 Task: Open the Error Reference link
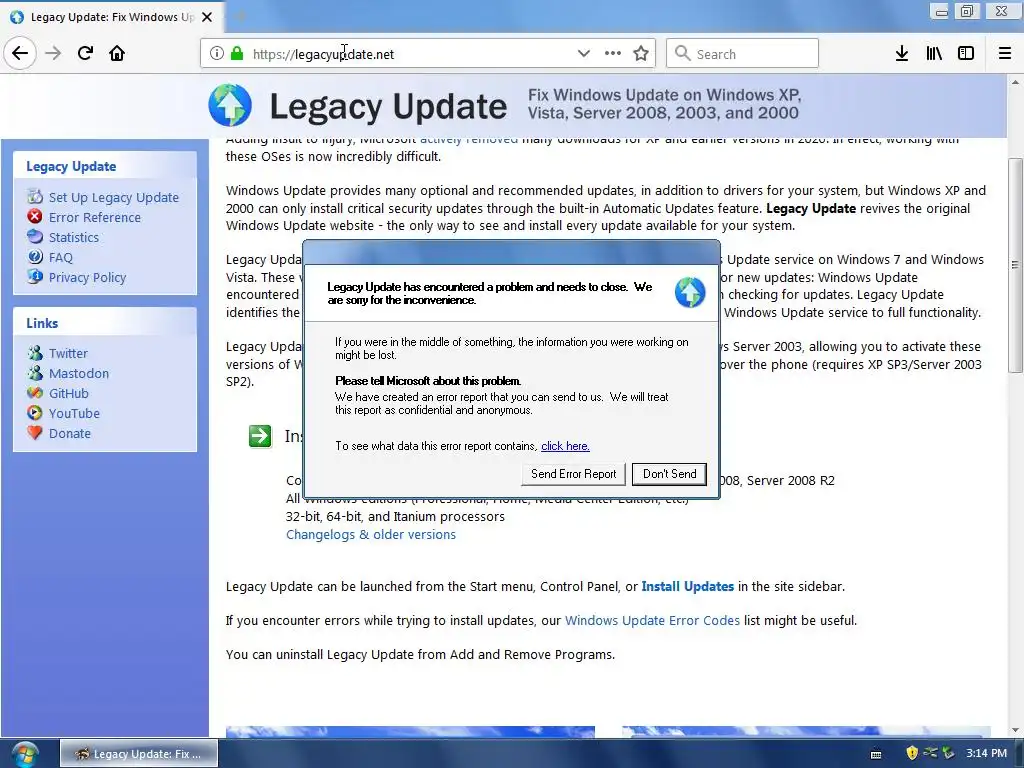coord(95,217)
